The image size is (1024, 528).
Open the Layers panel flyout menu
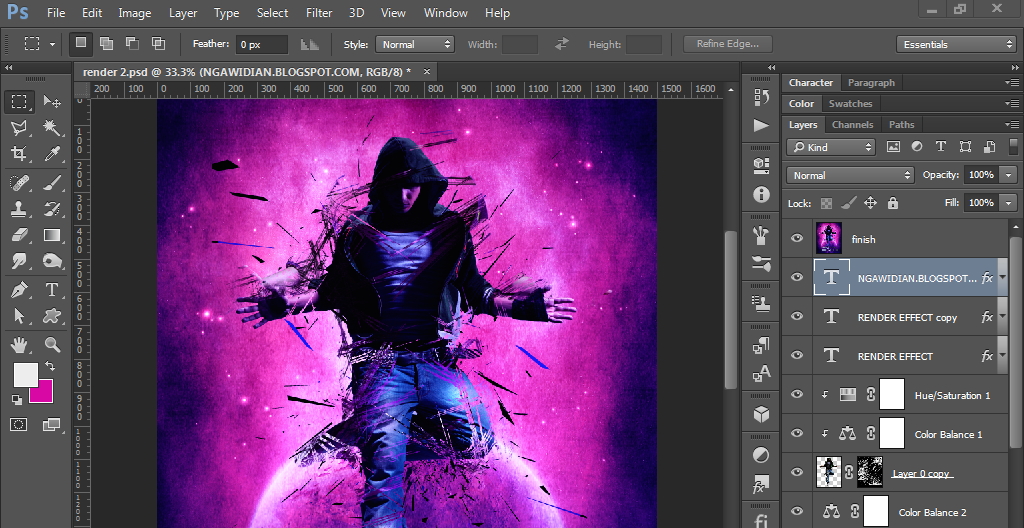1010,125
